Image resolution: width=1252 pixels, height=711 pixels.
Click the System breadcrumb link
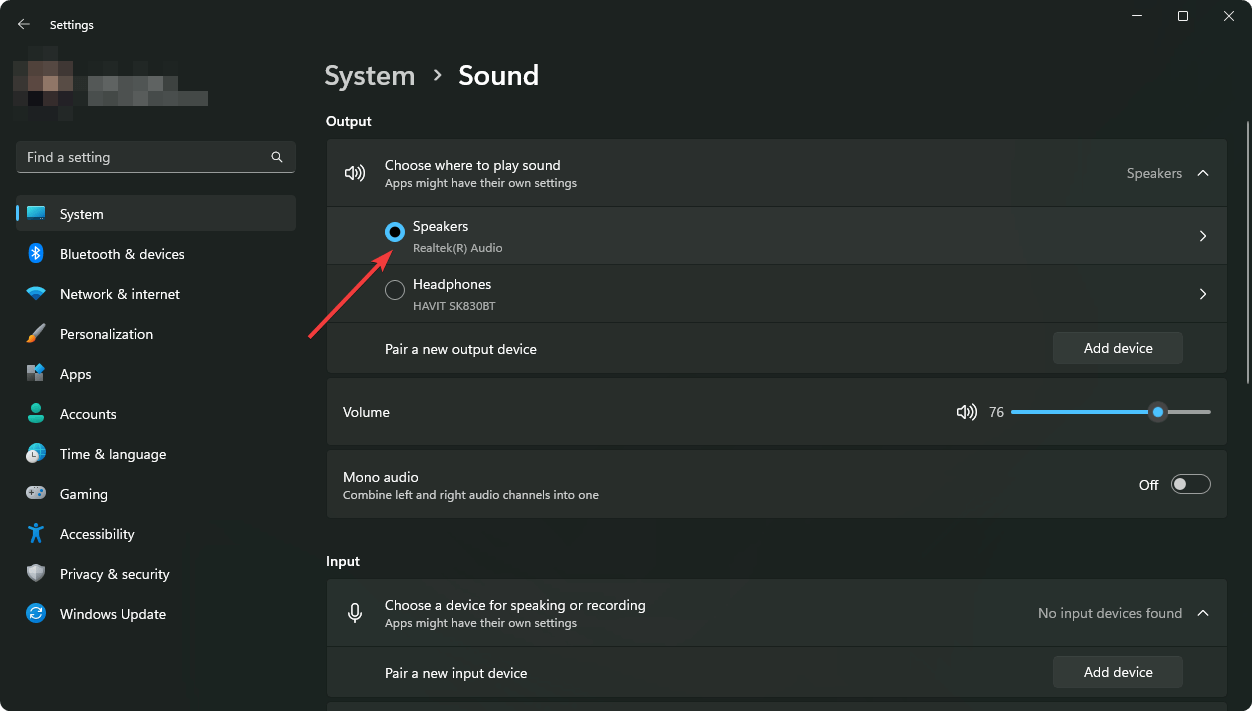(x=369, y=76)
